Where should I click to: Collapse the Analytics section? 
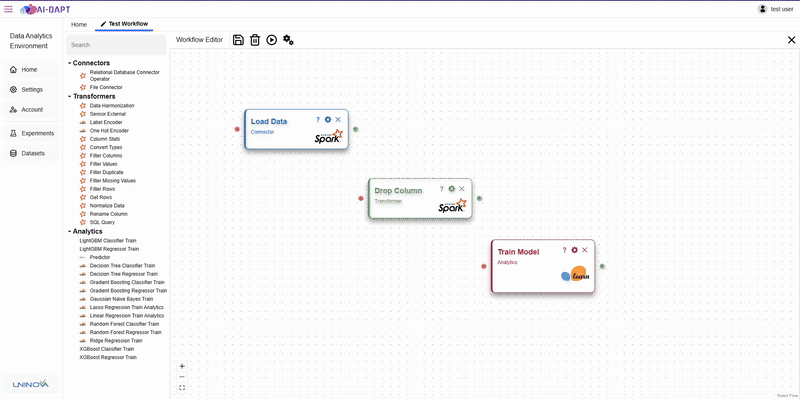pos(69,232)
